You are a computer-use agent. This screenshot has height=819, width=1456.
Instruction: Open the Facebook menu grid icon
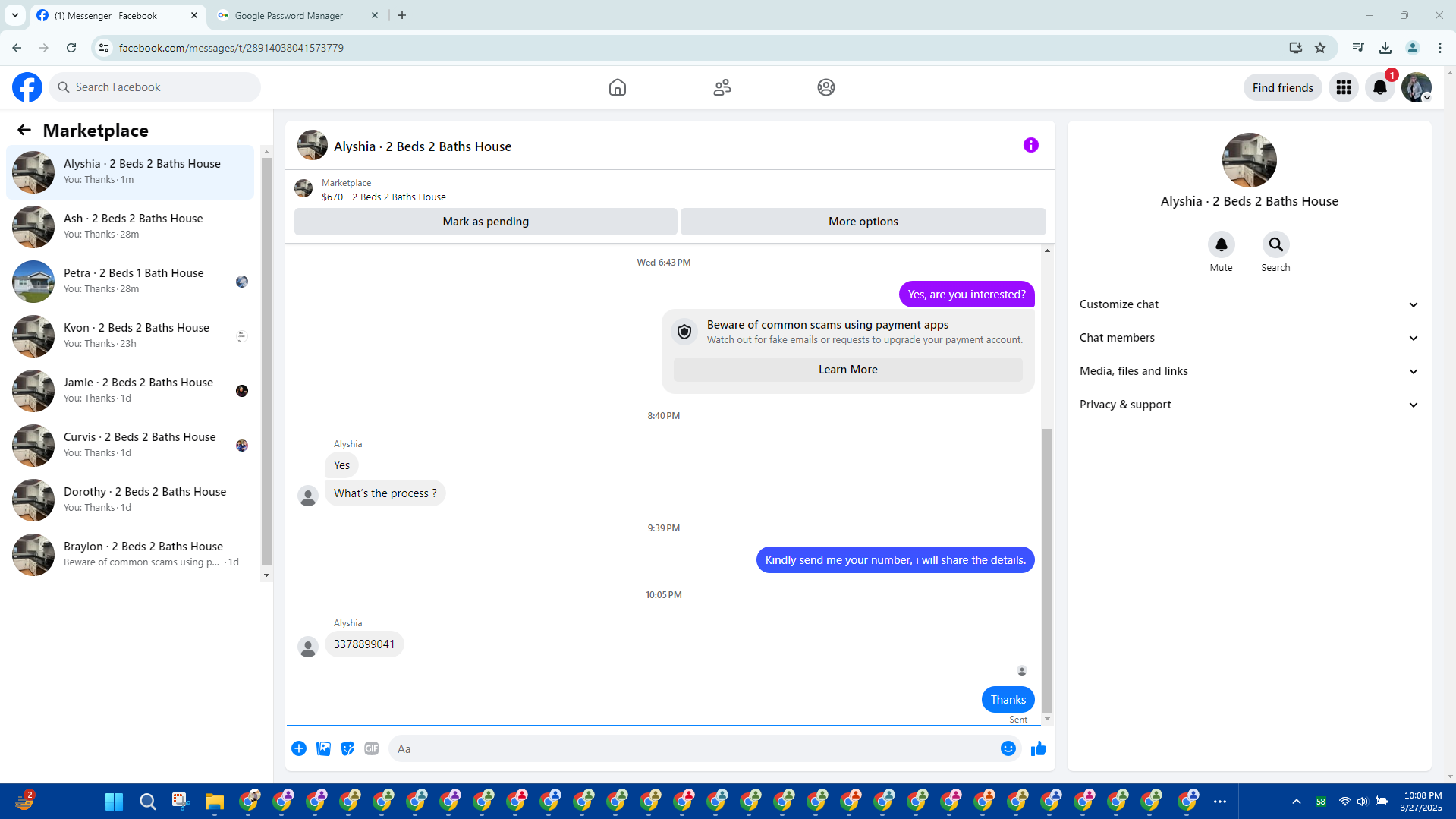tap(1344, 87)
